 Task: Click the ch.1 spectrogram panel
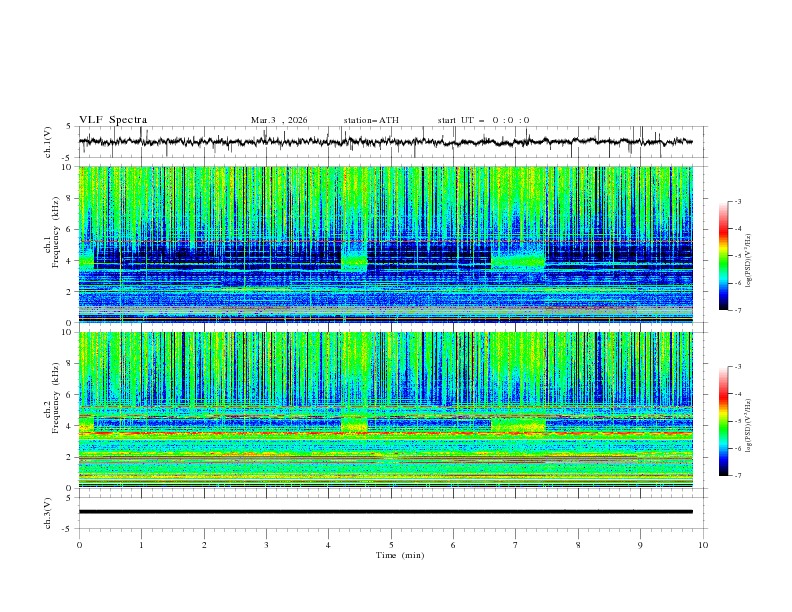(x=385, y=244)
